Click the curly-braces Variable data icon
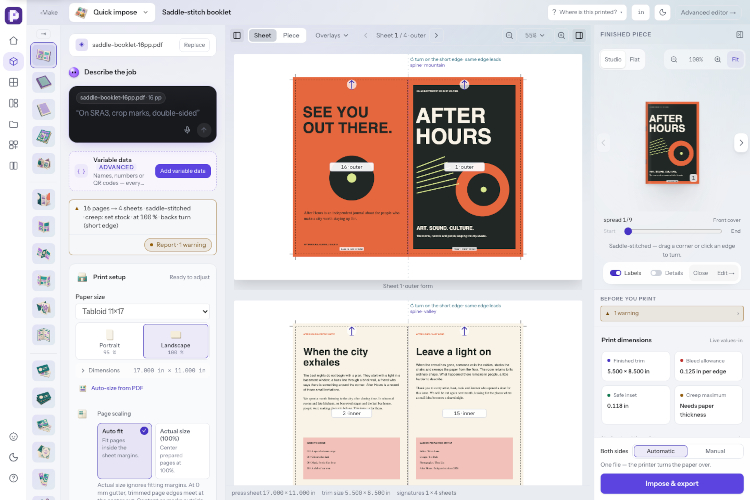Screen dimensions: 750x500 pos(81,171)
